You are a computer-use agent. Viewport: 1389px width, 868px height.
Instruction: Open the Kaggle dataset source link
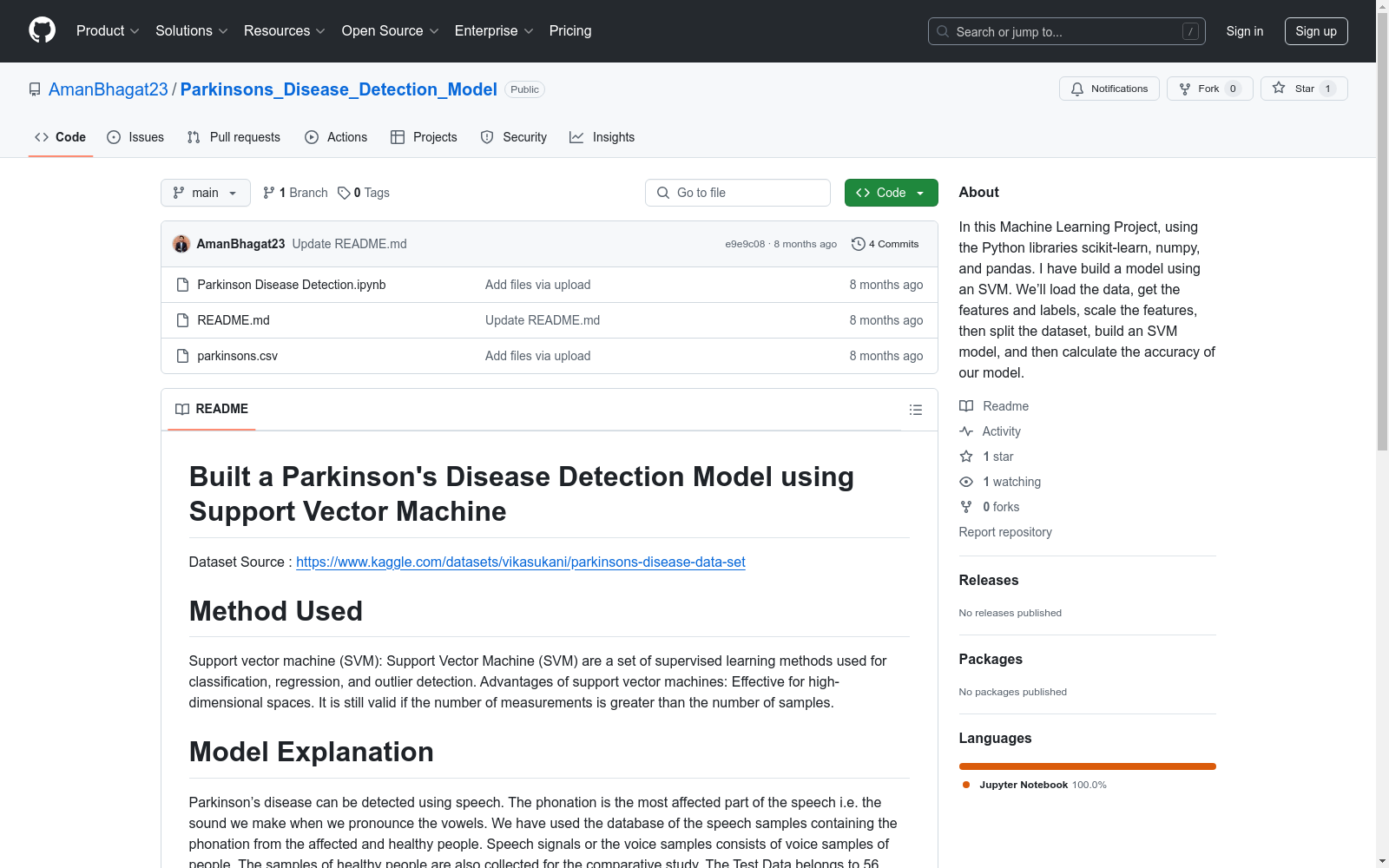coord(521,562)
